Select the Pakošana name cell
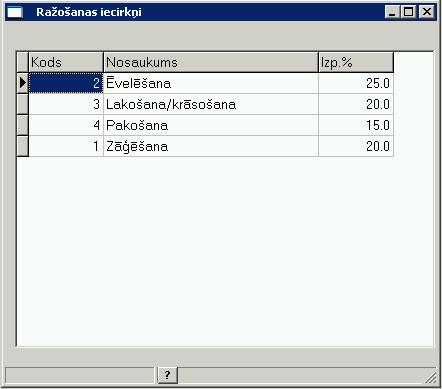The image size is (442, 389). point(211,125)
